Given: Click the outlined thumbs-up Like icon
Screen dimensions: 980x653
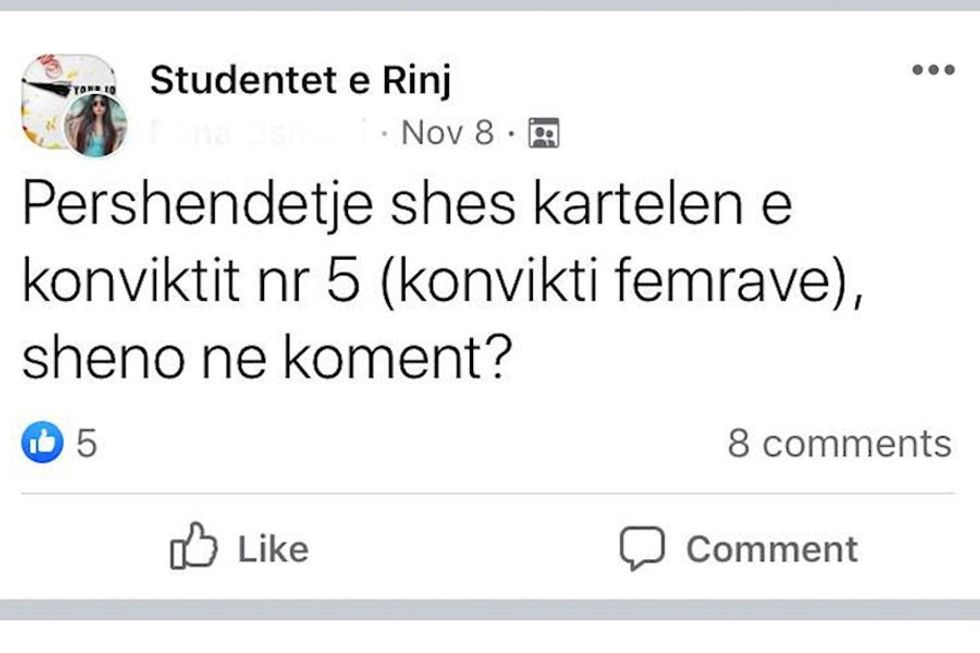Looking at the screenshot, I should (194, 548).
